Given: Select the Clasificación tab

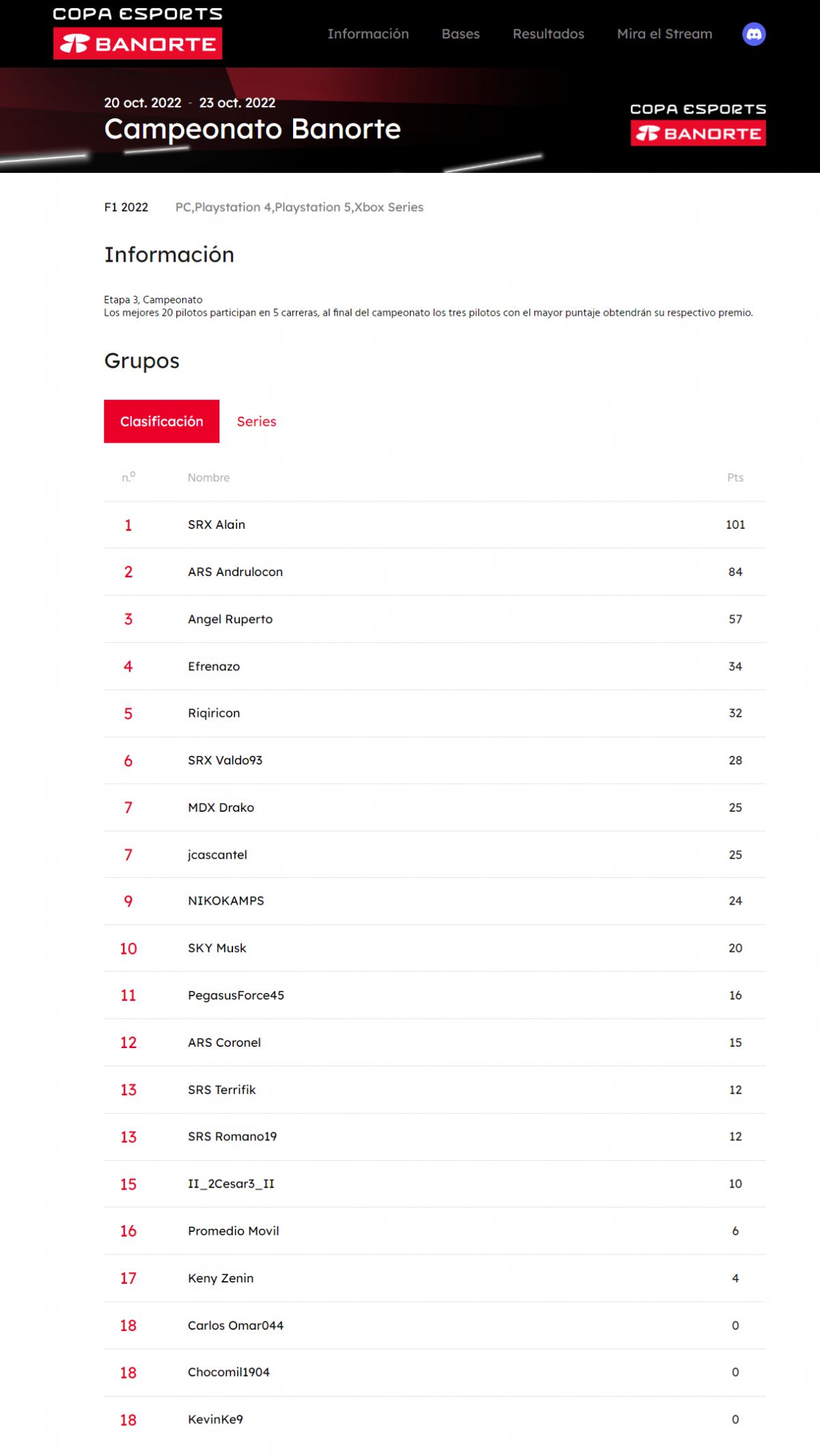Looking at the screenshot, I should (x=161, y=422).
